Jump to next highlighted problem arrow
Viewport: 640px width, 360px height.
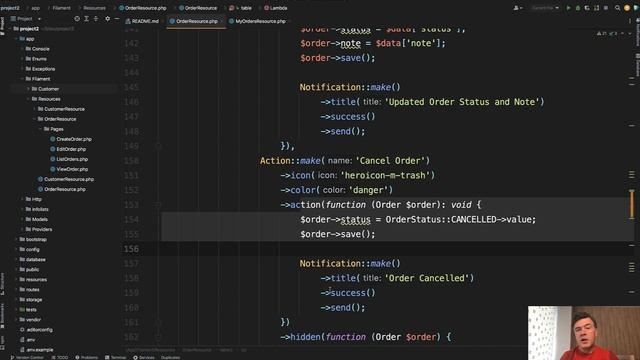(629, 33)
